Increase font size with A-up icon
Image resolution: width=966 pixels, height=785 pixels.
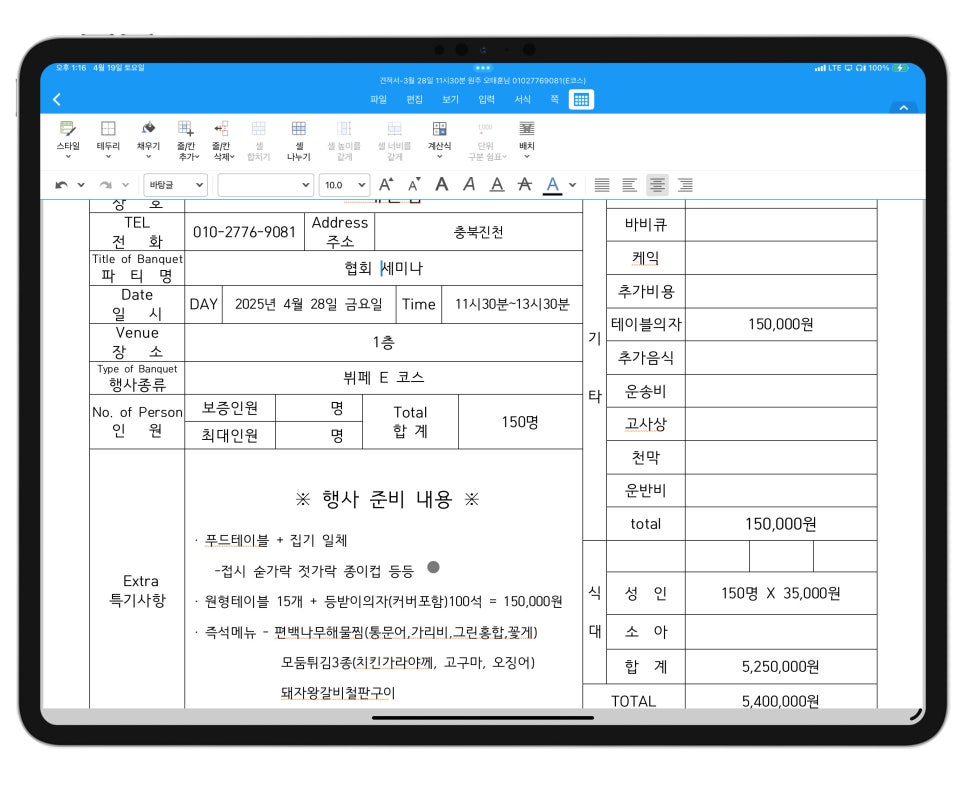coord(386,184)
